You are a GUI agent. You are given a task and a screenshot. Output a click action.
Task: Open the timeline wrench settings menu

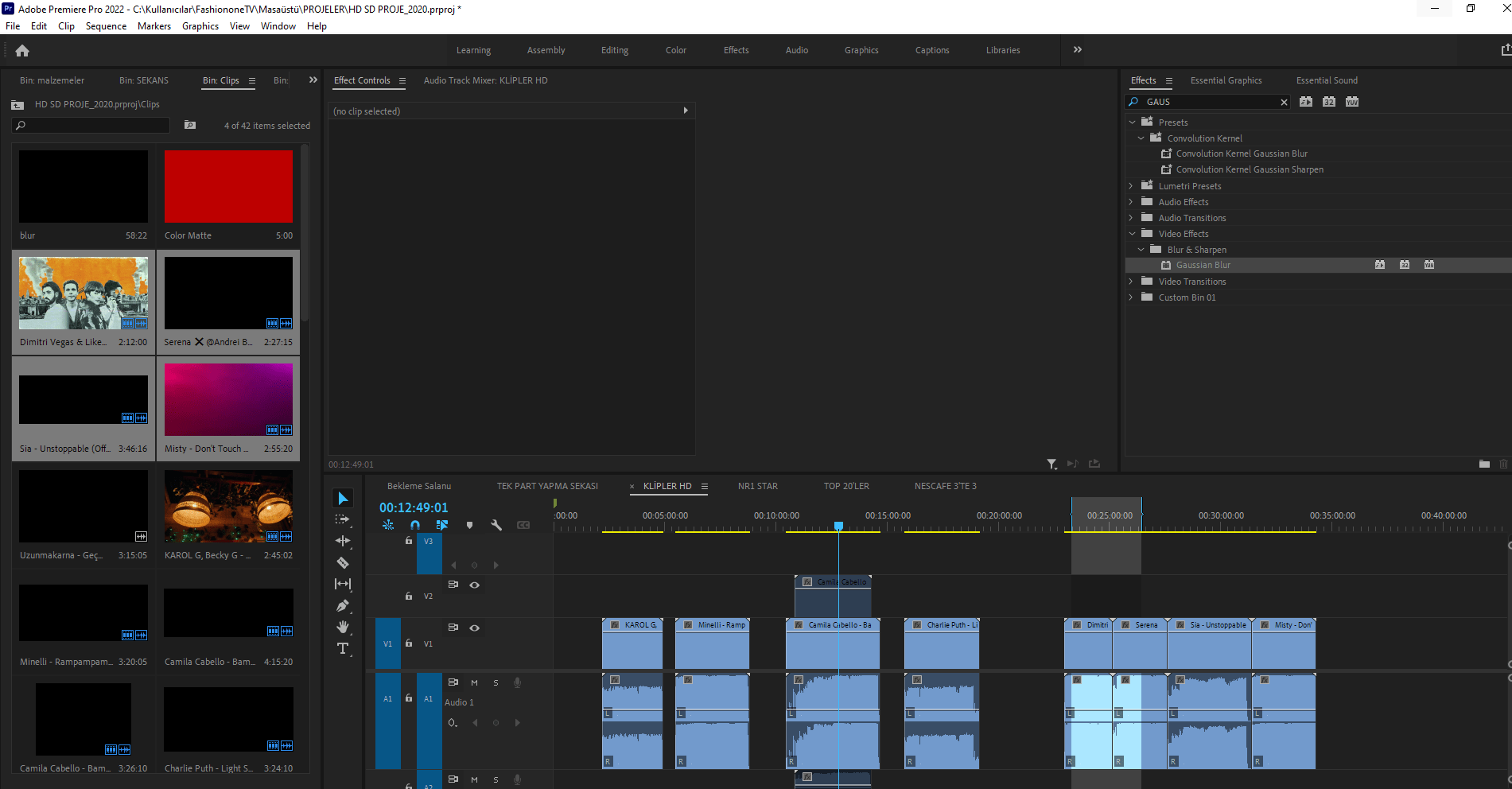pos(496,525)
